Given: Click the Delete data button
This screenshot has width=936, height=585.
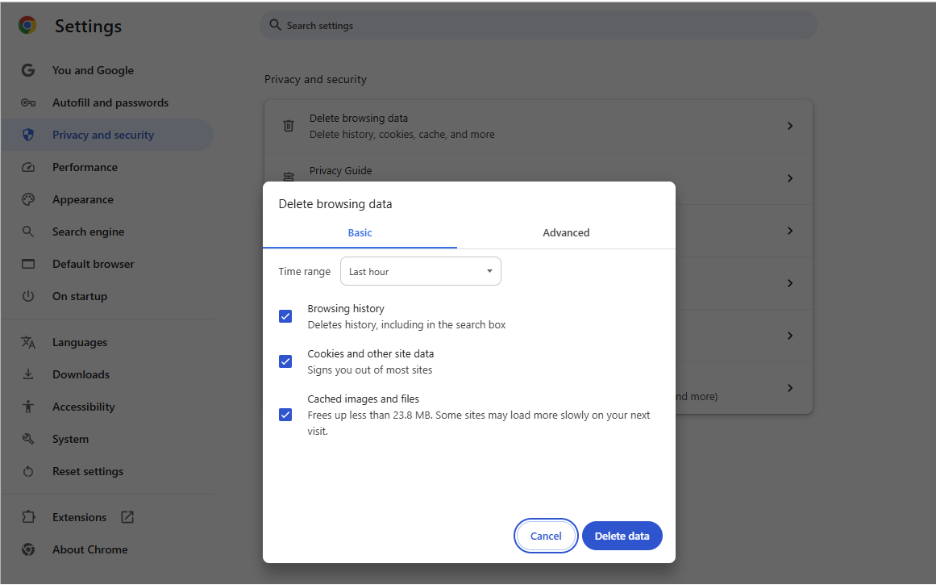Looking at the screenshot, I should pyautogui.click(x=622, y=536).
